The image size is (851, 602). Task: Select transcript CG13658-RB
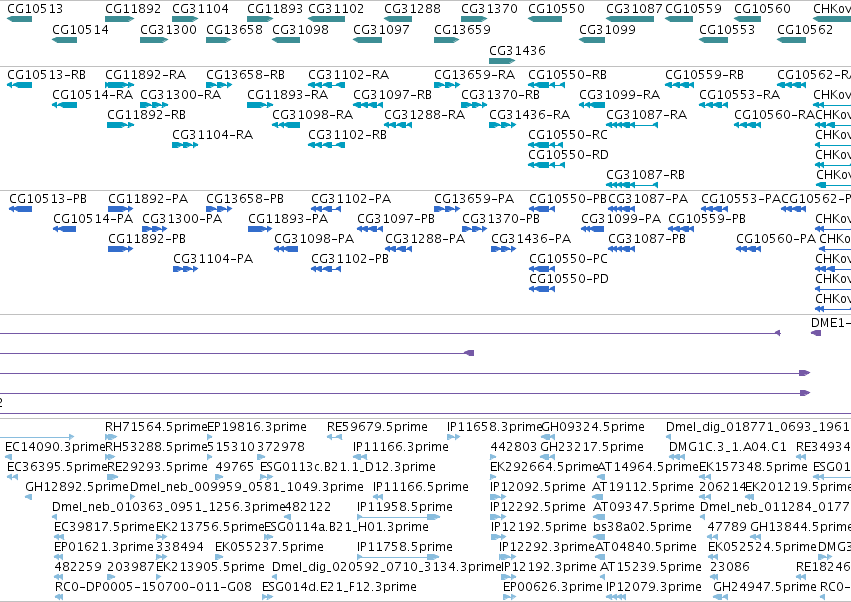(x=245, y=74)
